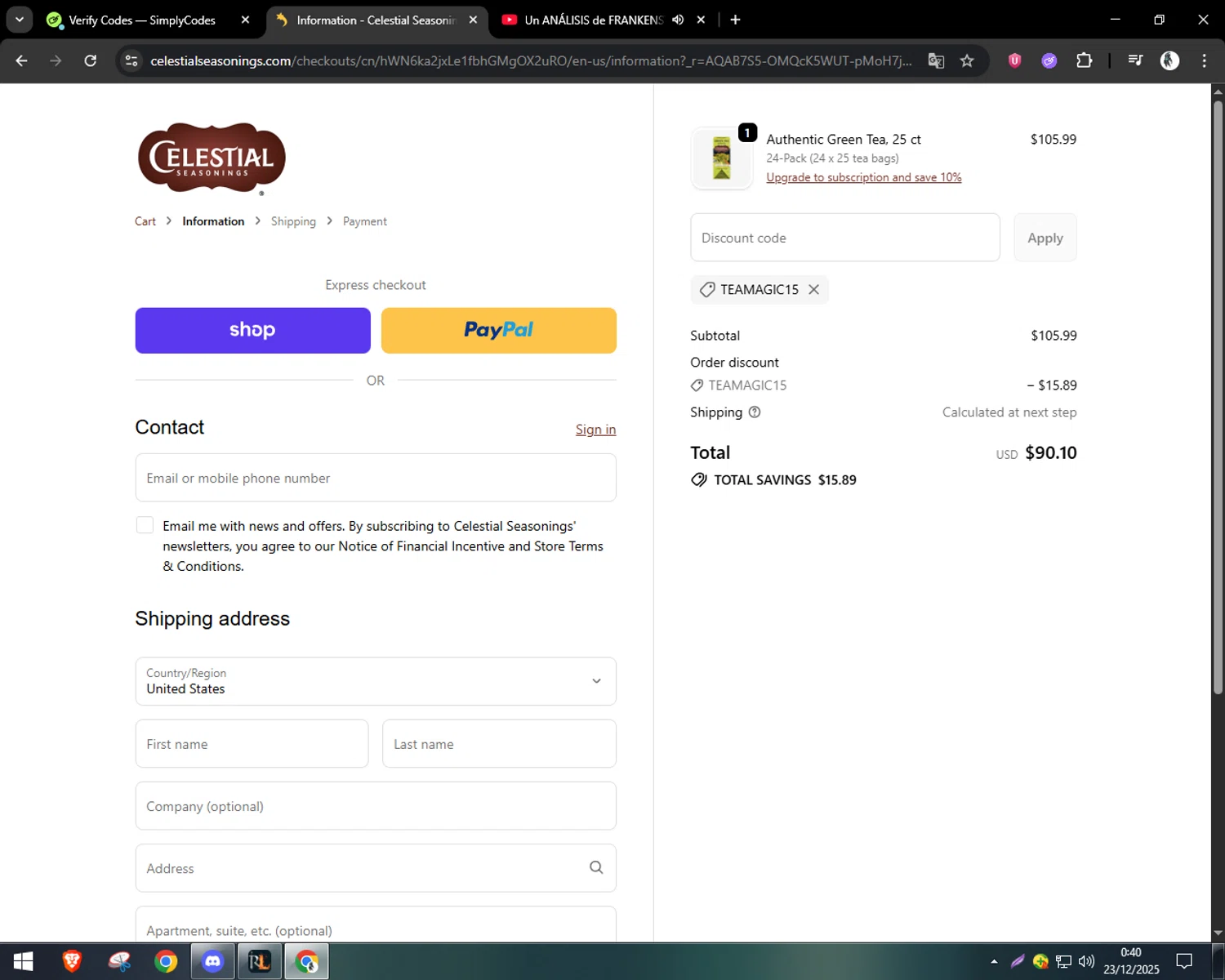This screenshot has width=1225, height=980.
Task: Switch to Un ANÁLISIS de FRANKENS tab
Action: tap(594, 20)
